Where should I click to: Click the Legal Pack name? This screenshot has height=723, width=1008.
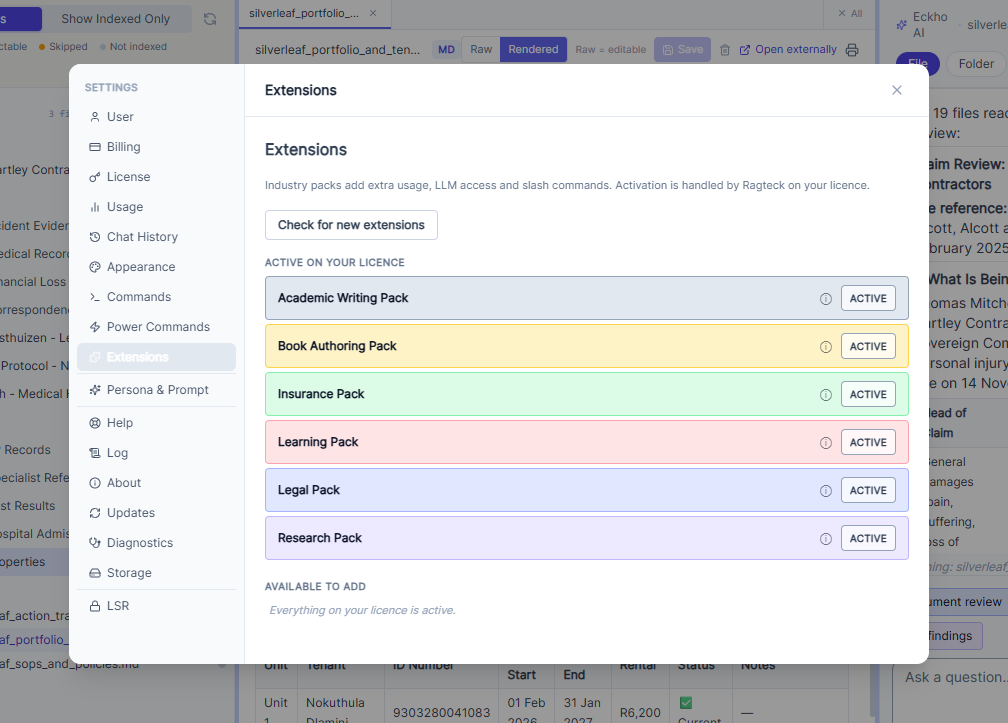click(309, 490)
